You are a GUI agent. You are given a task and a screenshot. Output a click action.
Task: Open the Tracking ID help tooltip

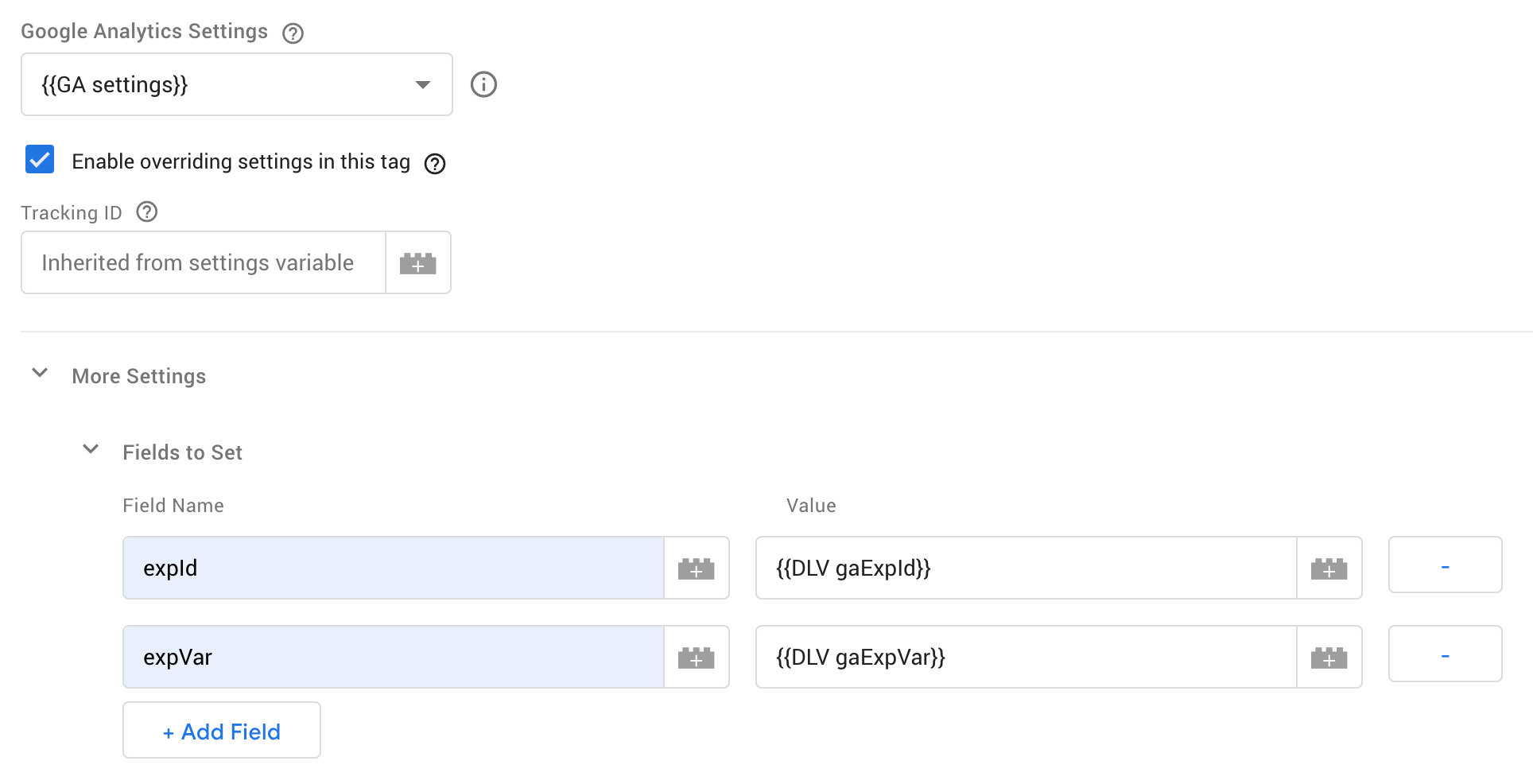[x=146, y=211]
